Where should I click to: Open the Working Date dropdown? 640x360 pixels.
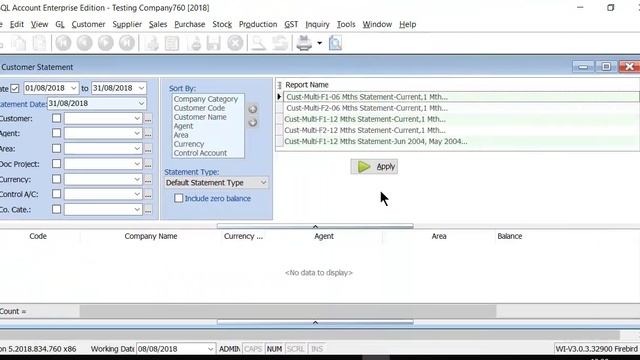point(210,349)
